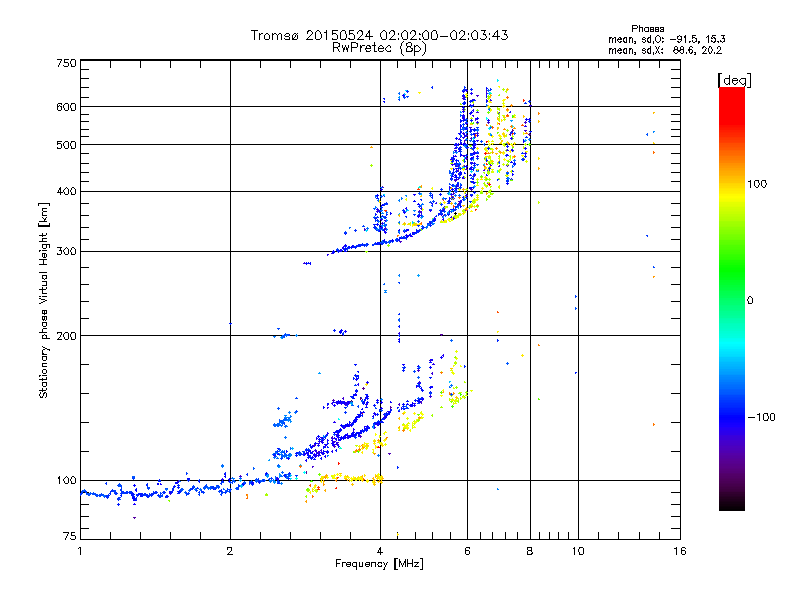This screenshot has width=800, height=600.
Task: Click the colorbar tick label '-100'
Action: (761, 417)
